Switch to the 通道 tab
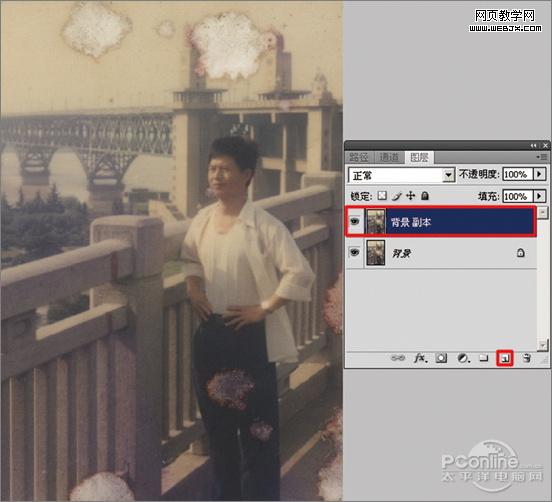552x502 pixels. pos(389,157)
